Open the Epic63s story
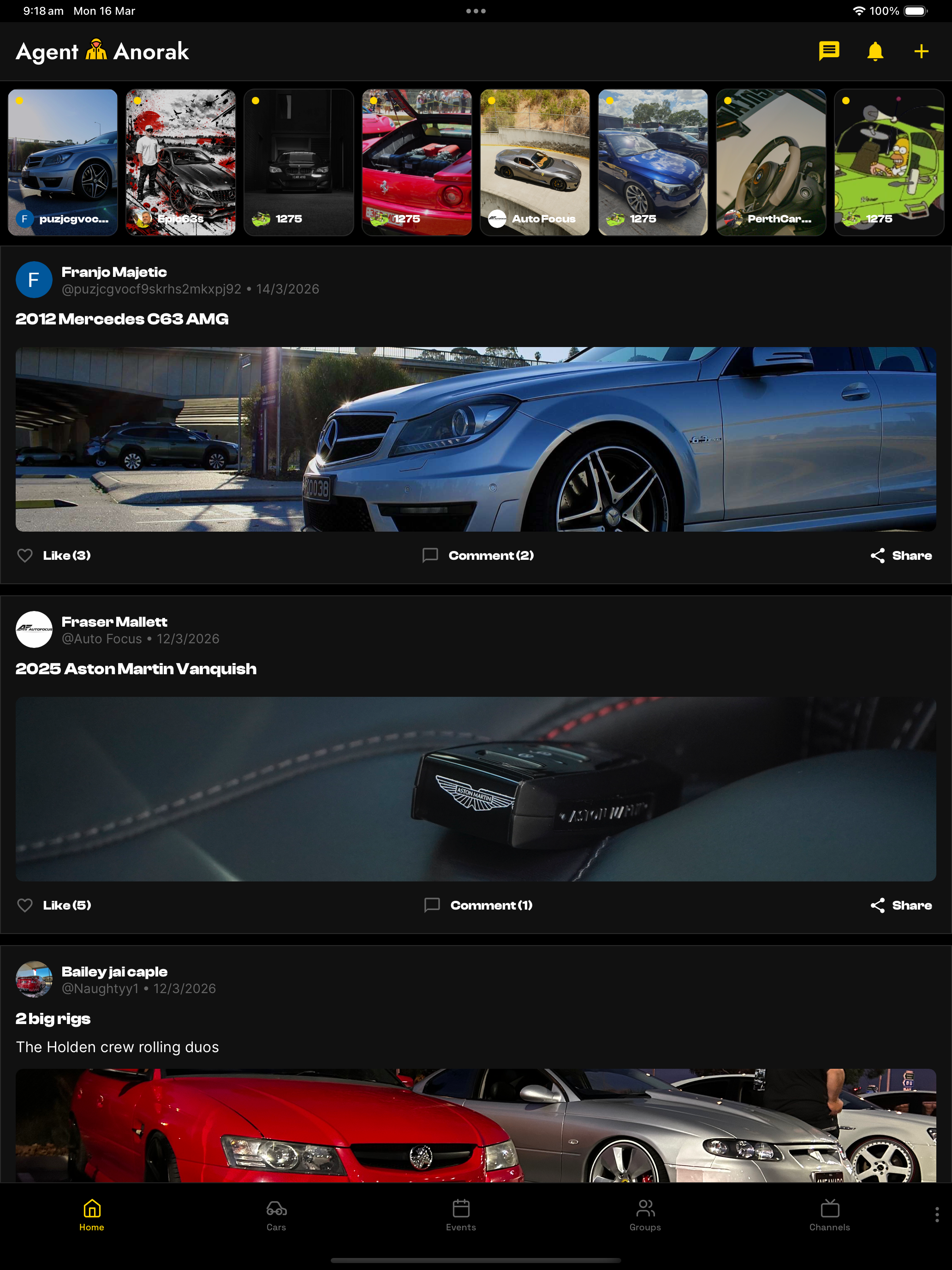The image size is (952, 1270). click(x=181, y=162)
